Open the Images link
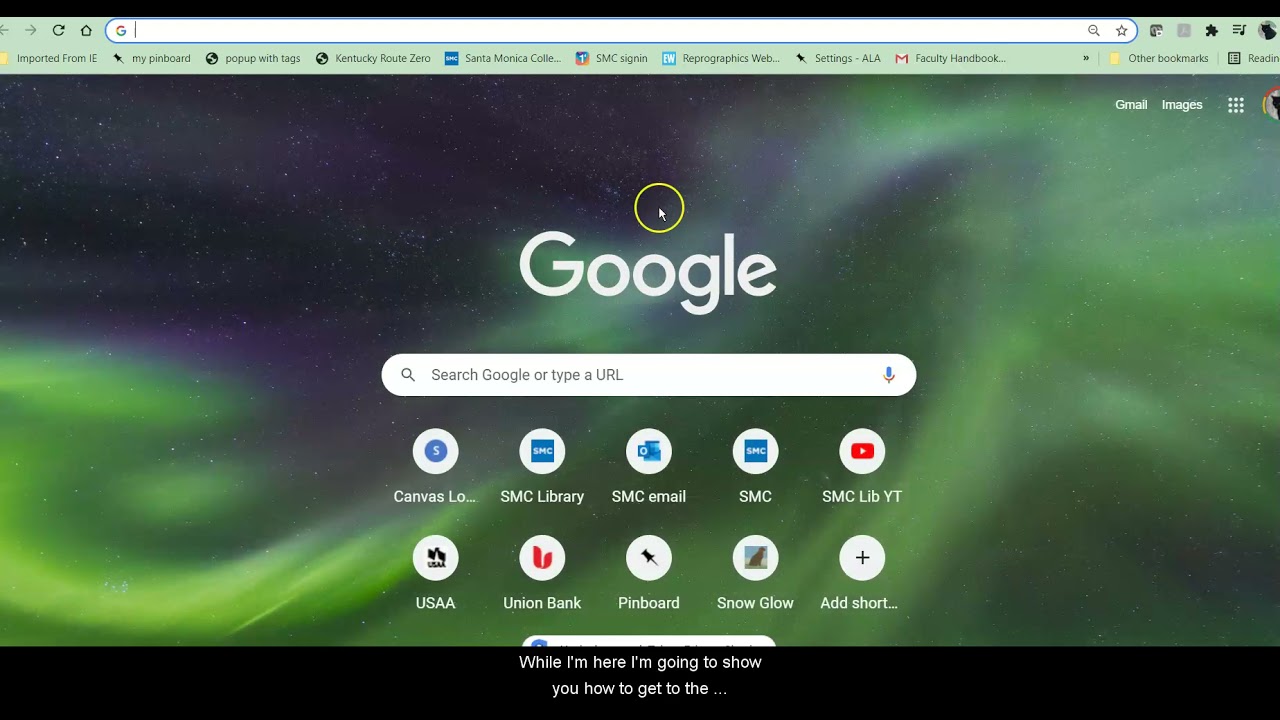This screenshot has width=1280, height=720. click(1182, 105)
